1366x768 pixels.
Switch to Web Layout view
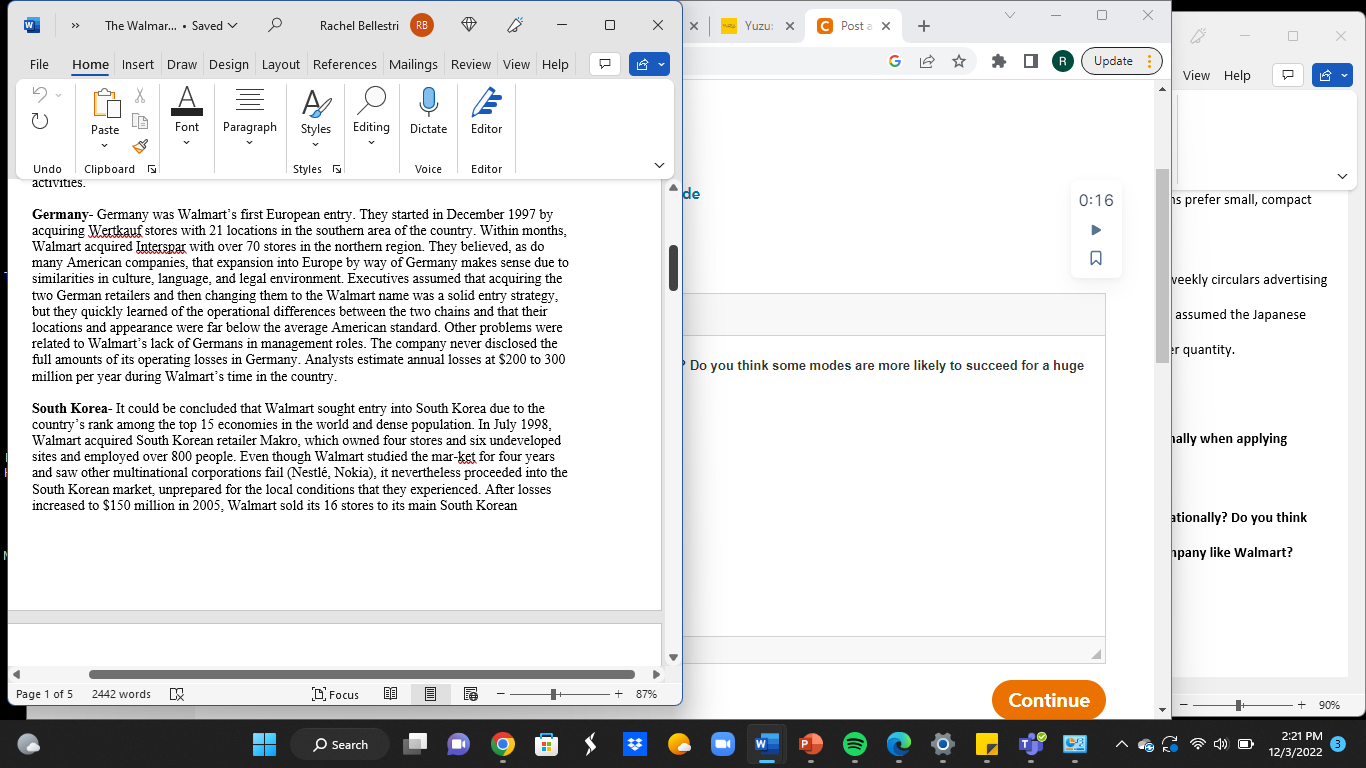click(x=471, y=694)
